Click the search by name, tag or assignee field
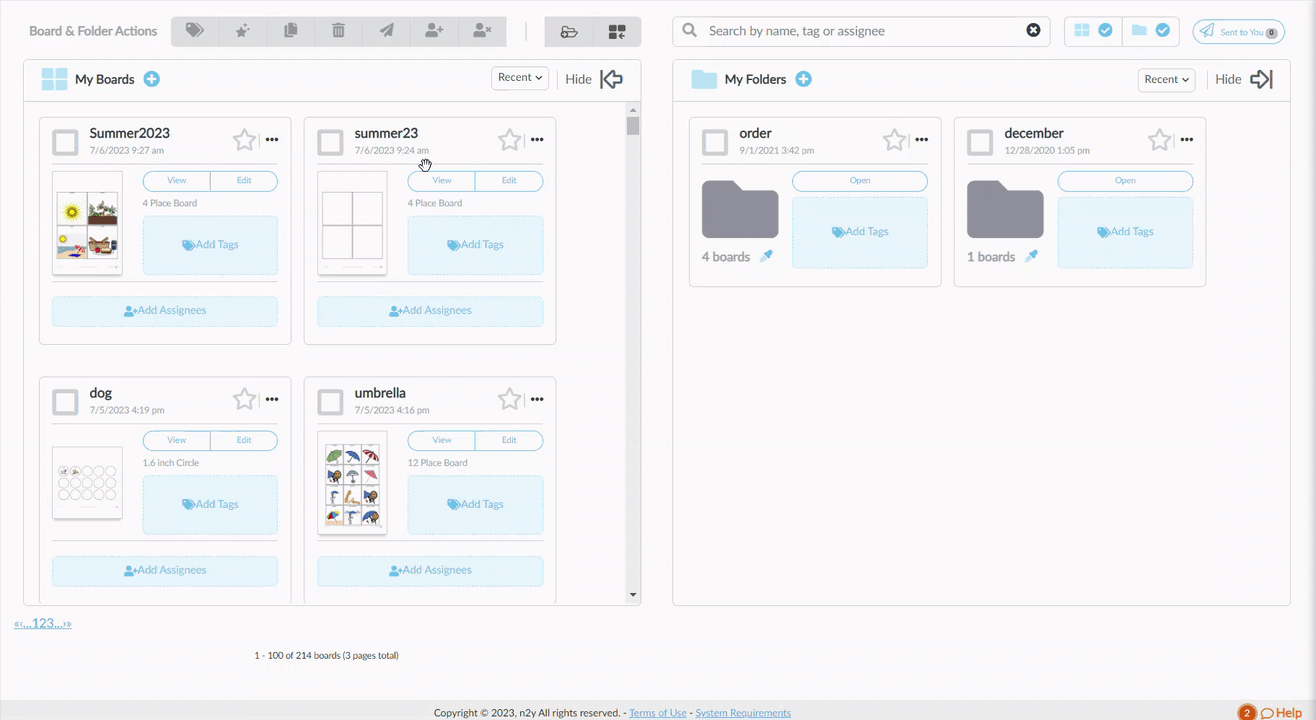Viewport: 1316px width, 720px height. click(x=862, y=31)
